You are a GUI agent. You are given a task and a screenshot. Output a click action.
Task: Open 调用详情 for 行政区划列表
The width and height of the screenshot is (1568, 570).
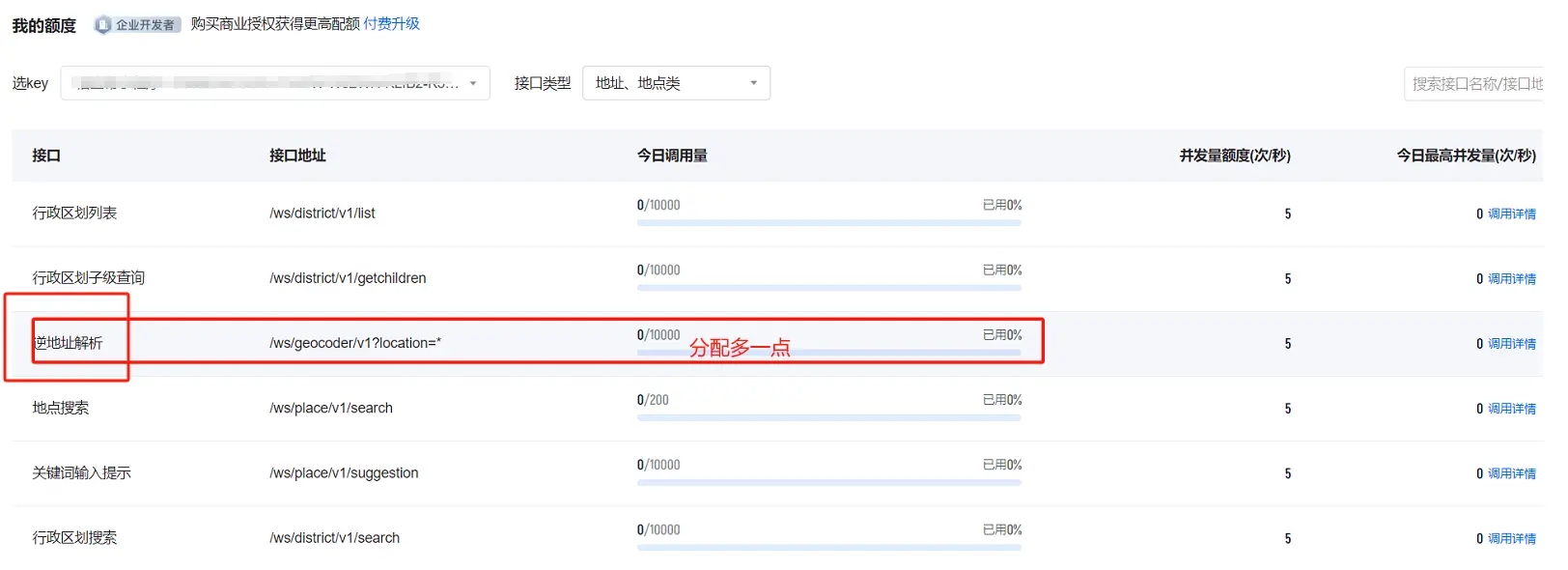tap(1511, 214)
